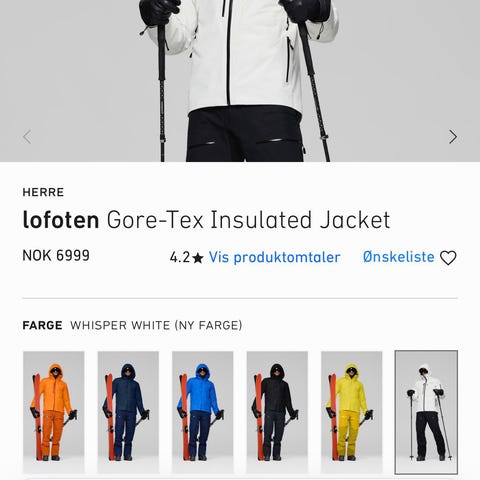This screenshot has height=480, width=480.
Task: Open Vis produktomtaler reviews link
Action: (274, 257)
